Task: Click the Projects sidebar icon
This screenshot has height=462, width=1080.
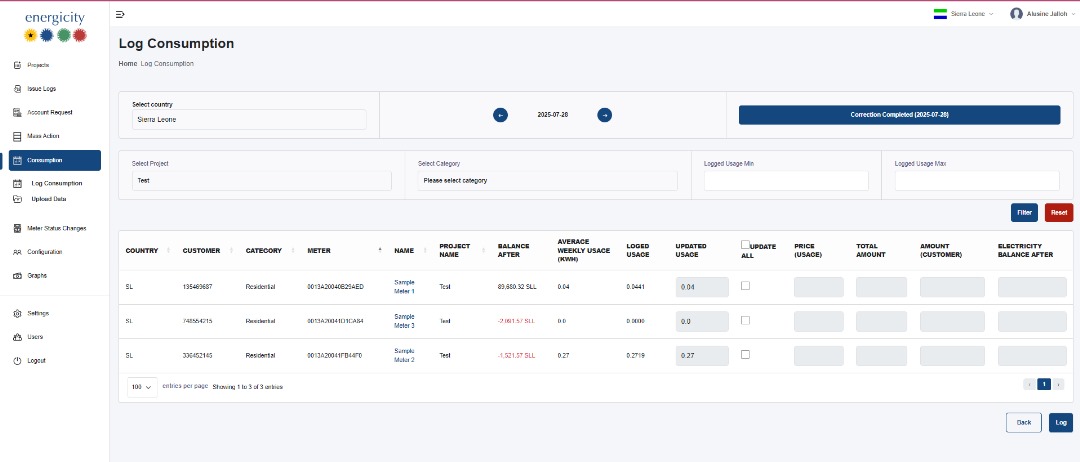Action: coord(17,65)
